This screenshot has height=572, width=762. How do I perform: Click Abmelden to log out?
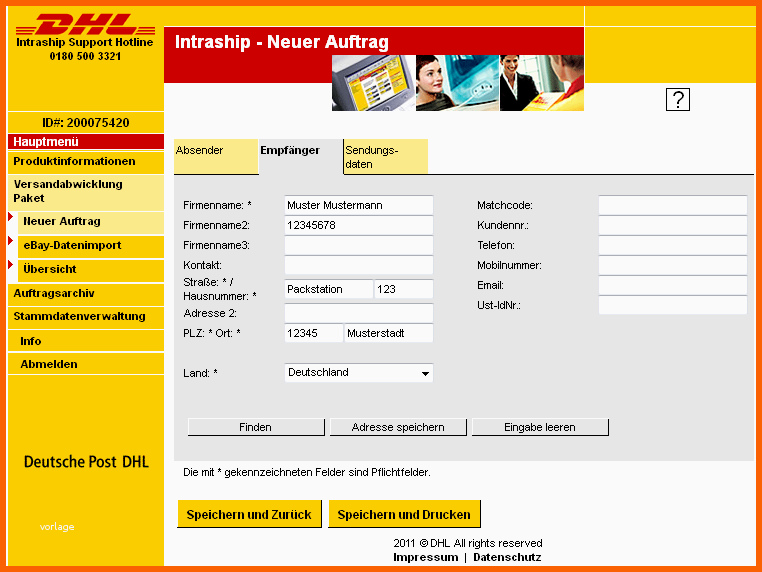click(86, 364)
